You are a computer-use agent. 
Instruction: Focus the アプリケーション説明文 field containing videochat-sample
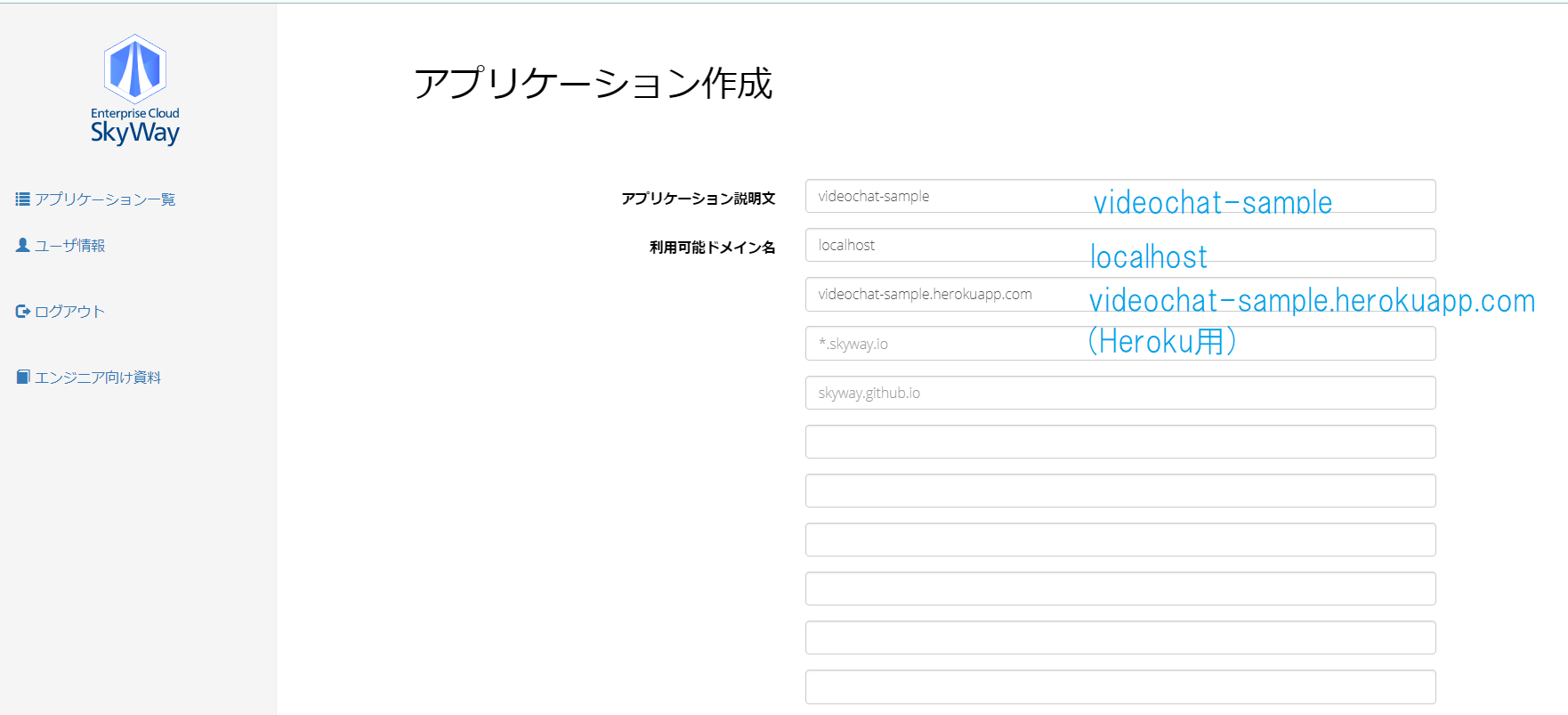[x=1120, y=196]
